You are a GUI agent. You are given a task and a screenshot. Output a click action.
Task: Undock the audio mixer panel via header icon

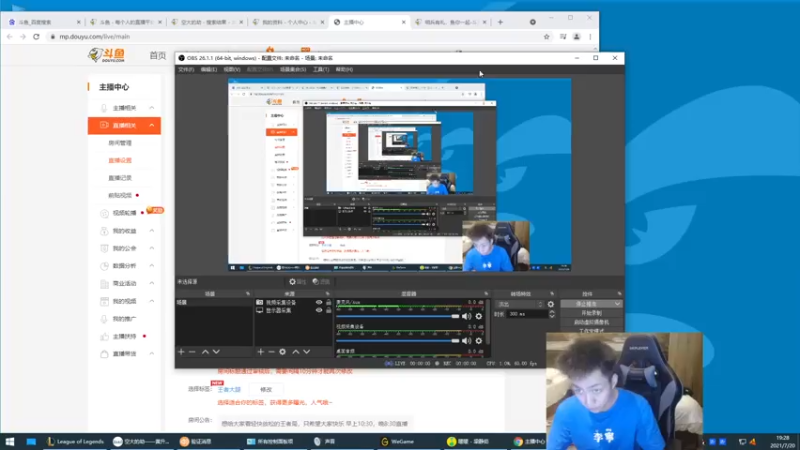pos(486,294)
